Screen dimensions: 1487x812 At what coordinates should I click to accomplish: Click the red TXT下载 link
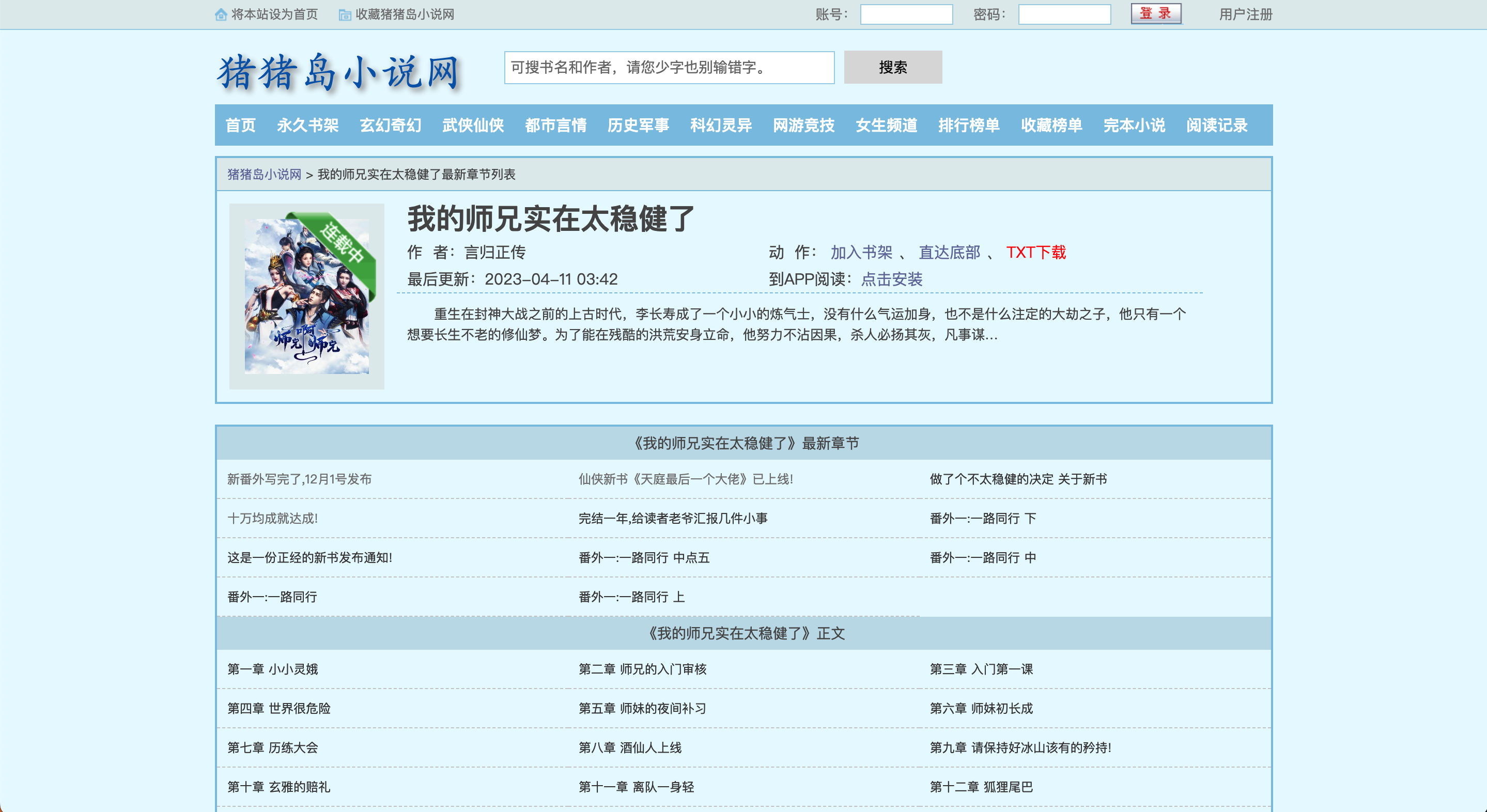pos(1035,252)
